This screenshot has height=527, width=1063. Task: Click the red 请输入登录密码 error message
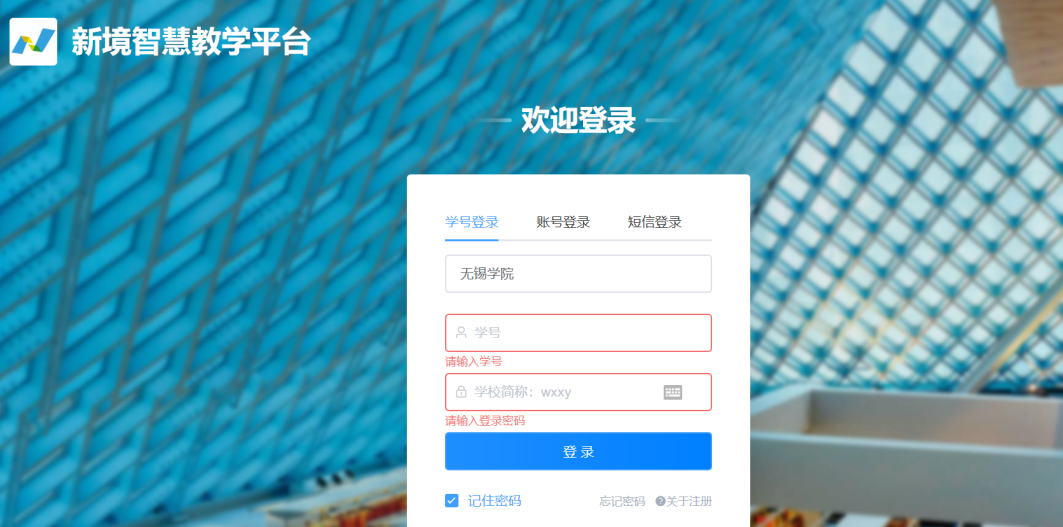tap(485, 421)
